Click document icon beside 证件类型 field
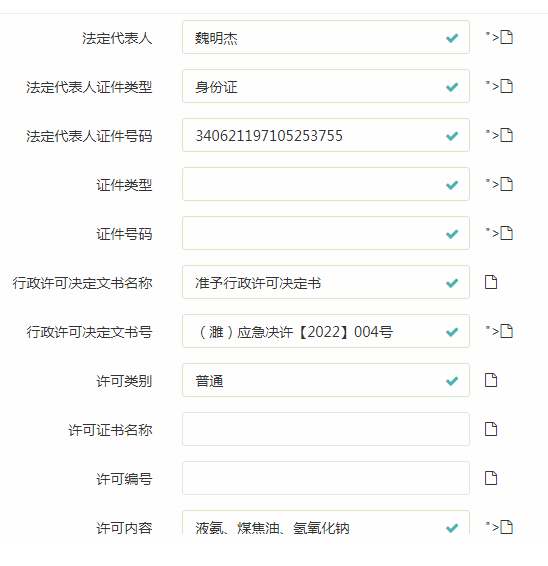Viewport: 548px width, 566px height. (507, 184)
